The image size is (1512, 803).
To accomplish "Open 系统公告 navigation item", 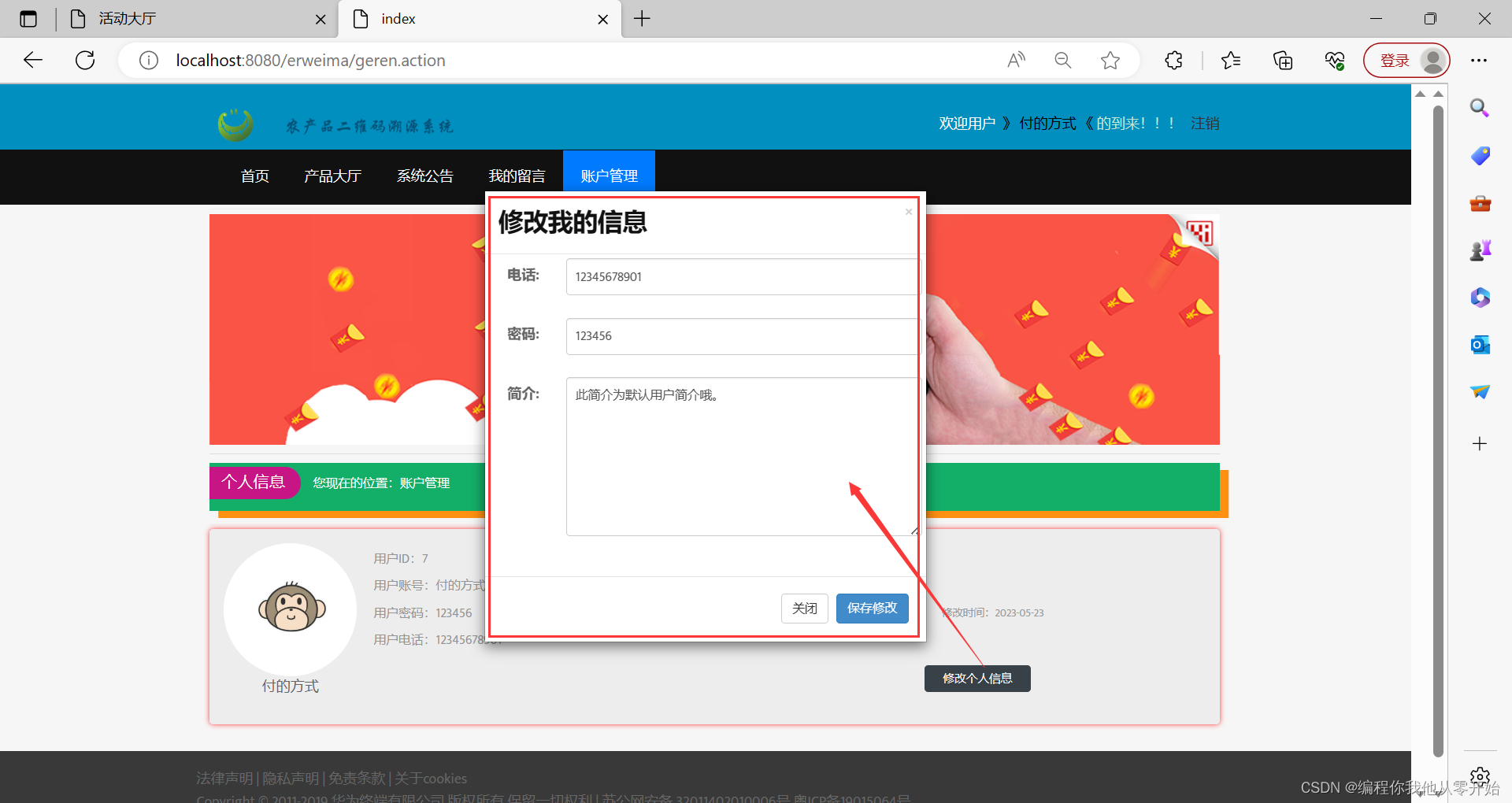I will pyautogui.click(x=425, y=176).
